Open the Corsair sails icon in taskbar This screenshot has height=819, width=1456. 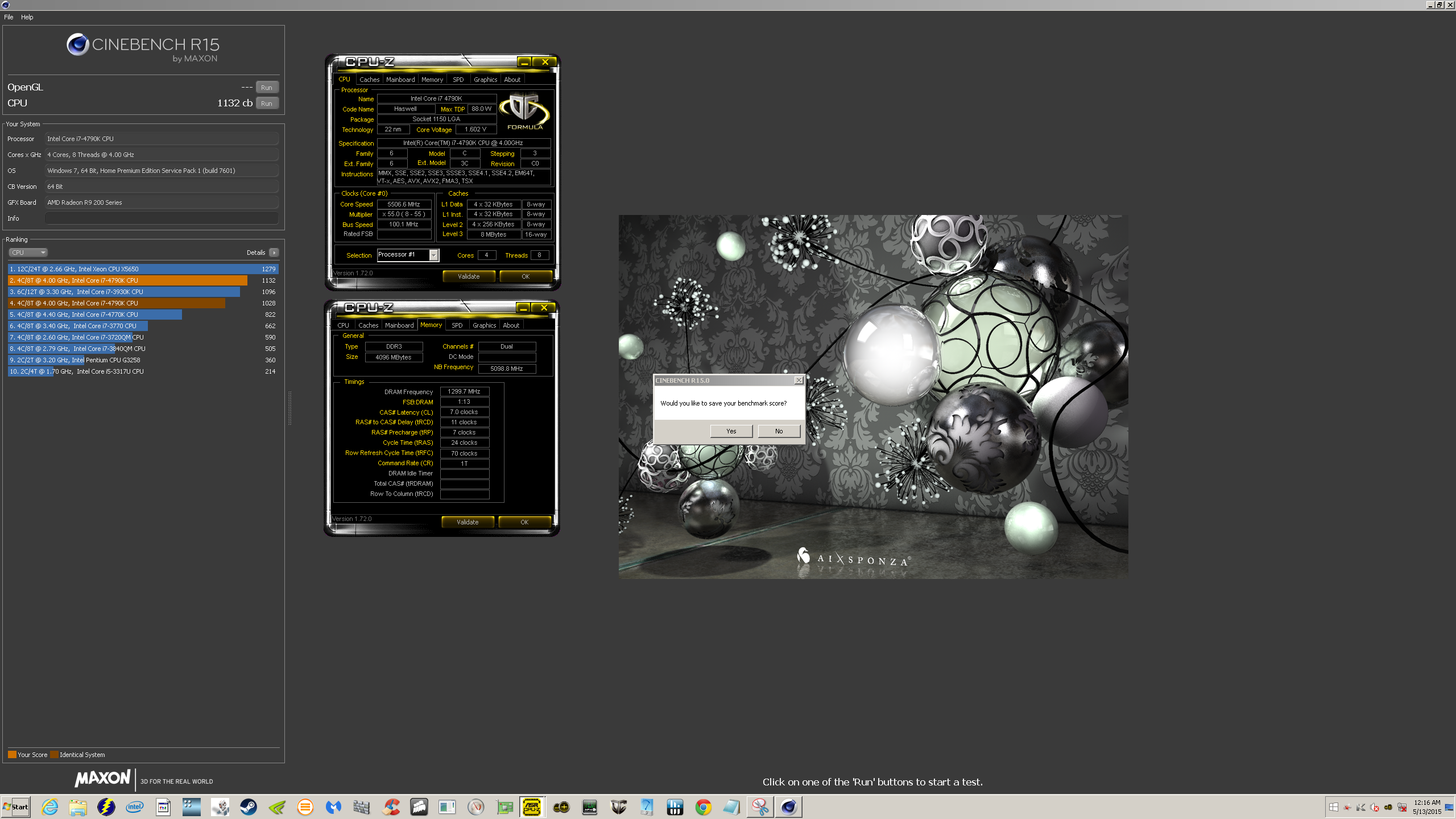click(419, 807)
